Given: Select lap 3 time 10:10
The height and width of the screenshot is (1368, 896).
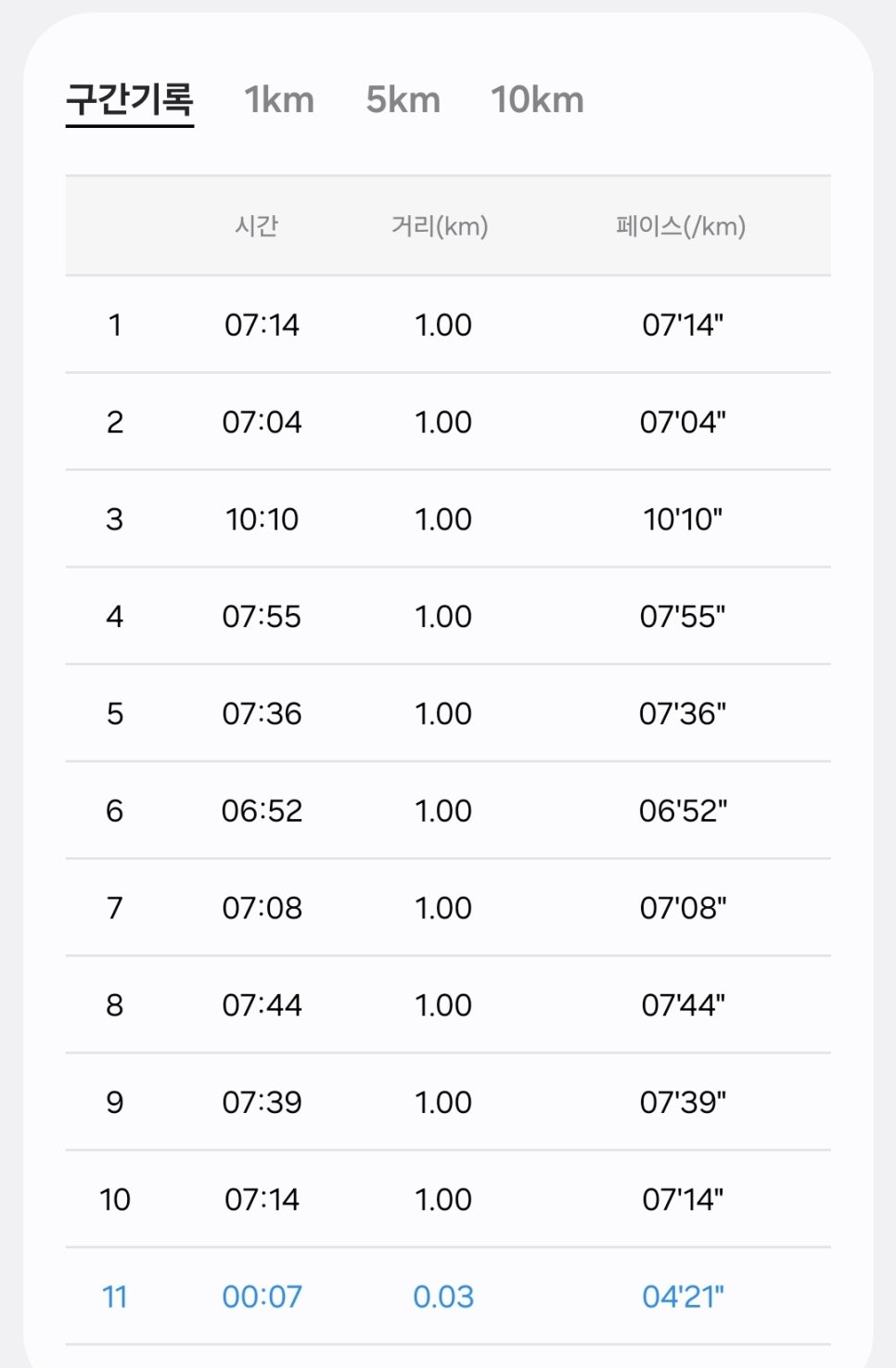Looking at the screenshot, I should click(262, 519).
